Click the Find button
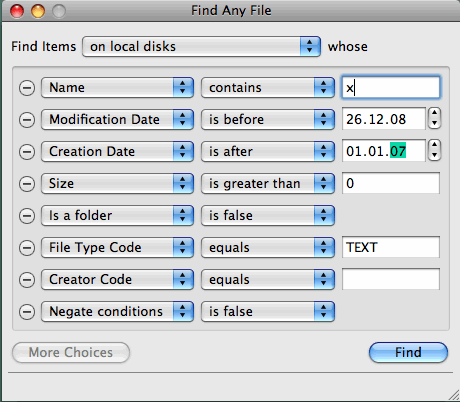Viewport: 460px width, 402px height. tap(408, 352)
